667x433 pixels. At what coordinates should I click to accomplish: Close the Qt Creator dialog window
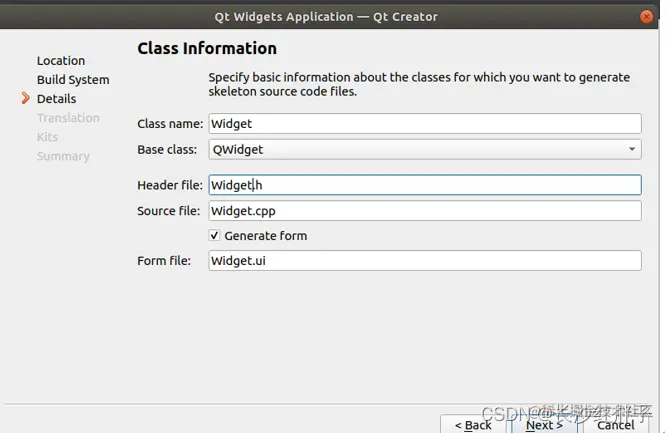point(646,17)
